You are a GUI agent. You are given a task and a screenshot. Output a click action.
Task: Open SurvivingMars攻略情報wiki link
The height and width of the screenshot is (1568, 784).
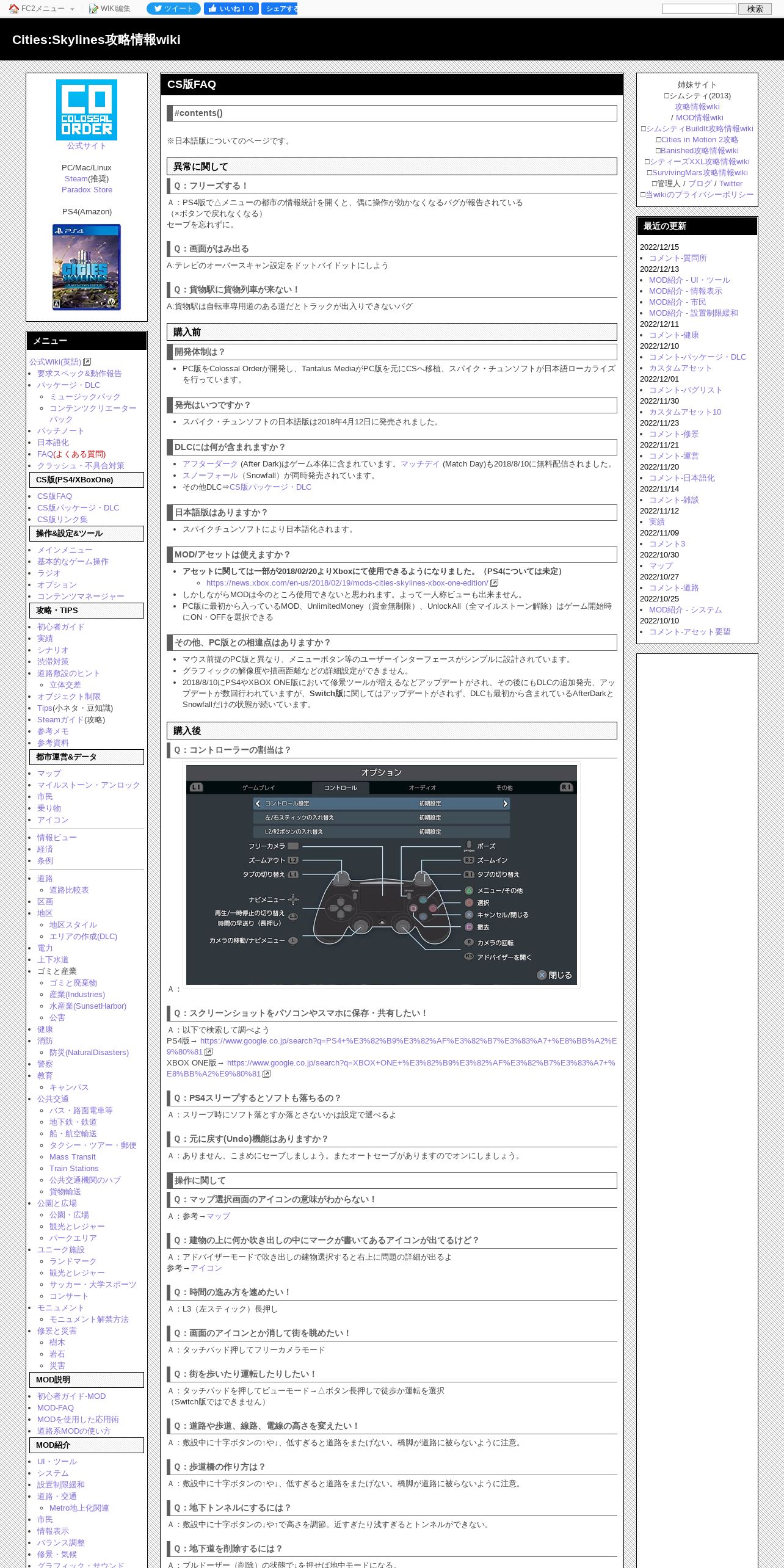coord(700,172)
